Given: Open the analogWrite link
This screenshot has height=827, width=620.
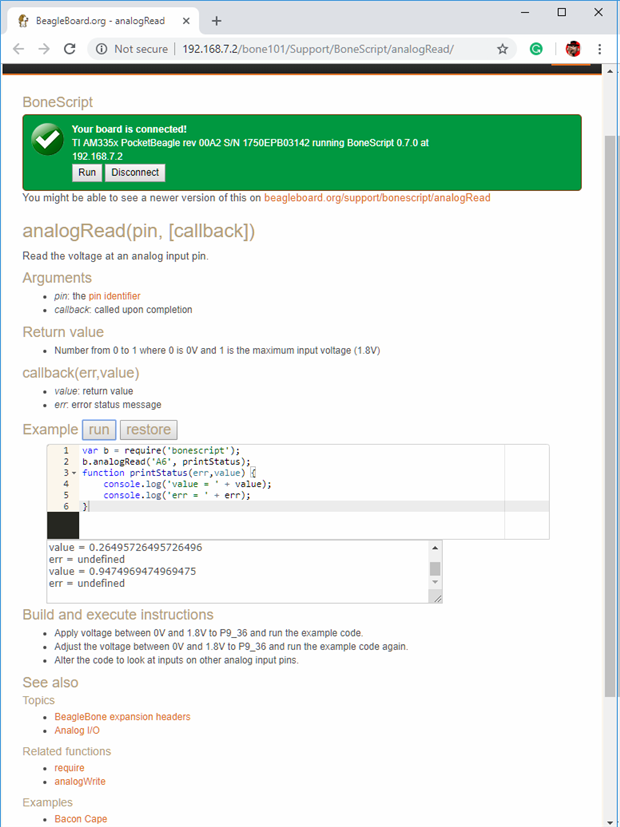Looking at the screenshot, I should [80, 782].
